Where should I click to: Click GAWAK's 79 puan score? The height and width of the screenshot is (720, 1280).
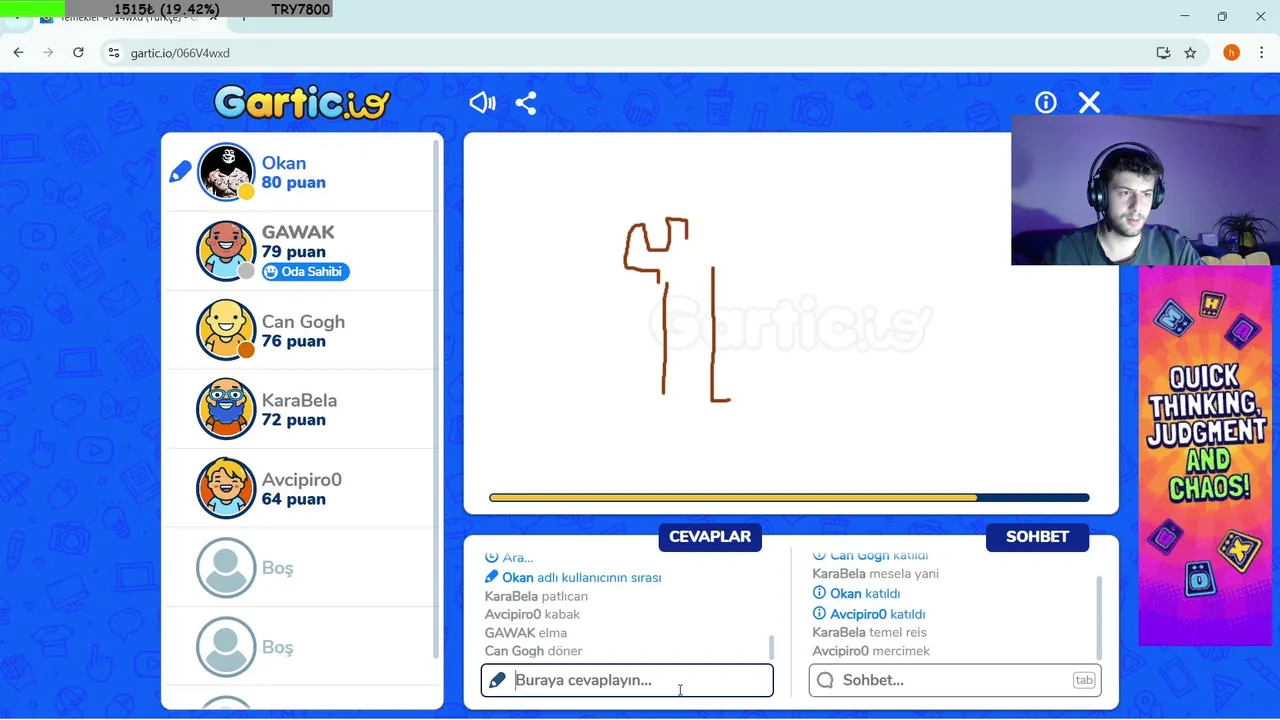coord(293,252)
